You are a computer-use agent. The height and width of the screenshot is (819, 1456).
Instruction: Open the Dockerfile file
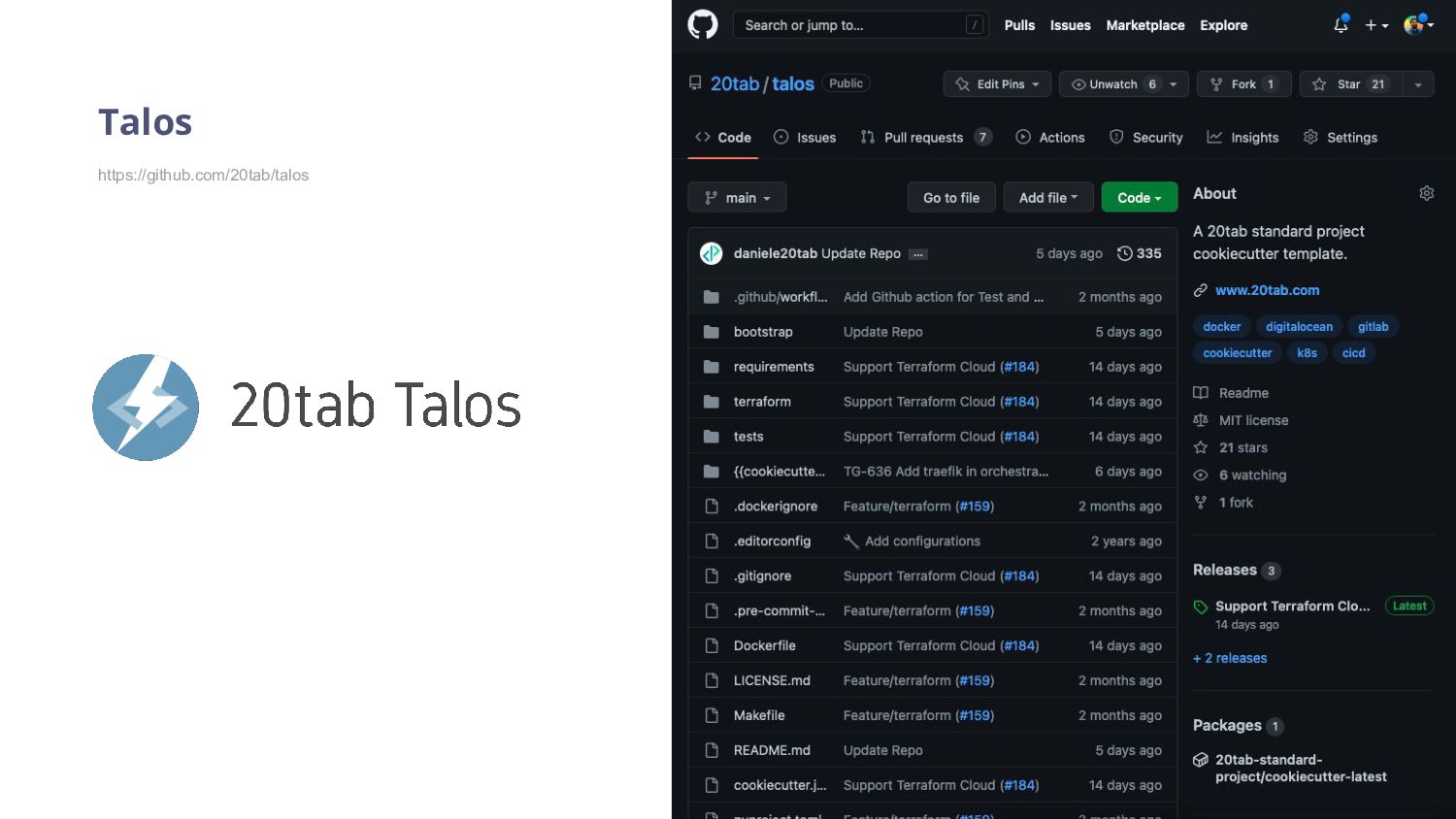pos(765,646)
